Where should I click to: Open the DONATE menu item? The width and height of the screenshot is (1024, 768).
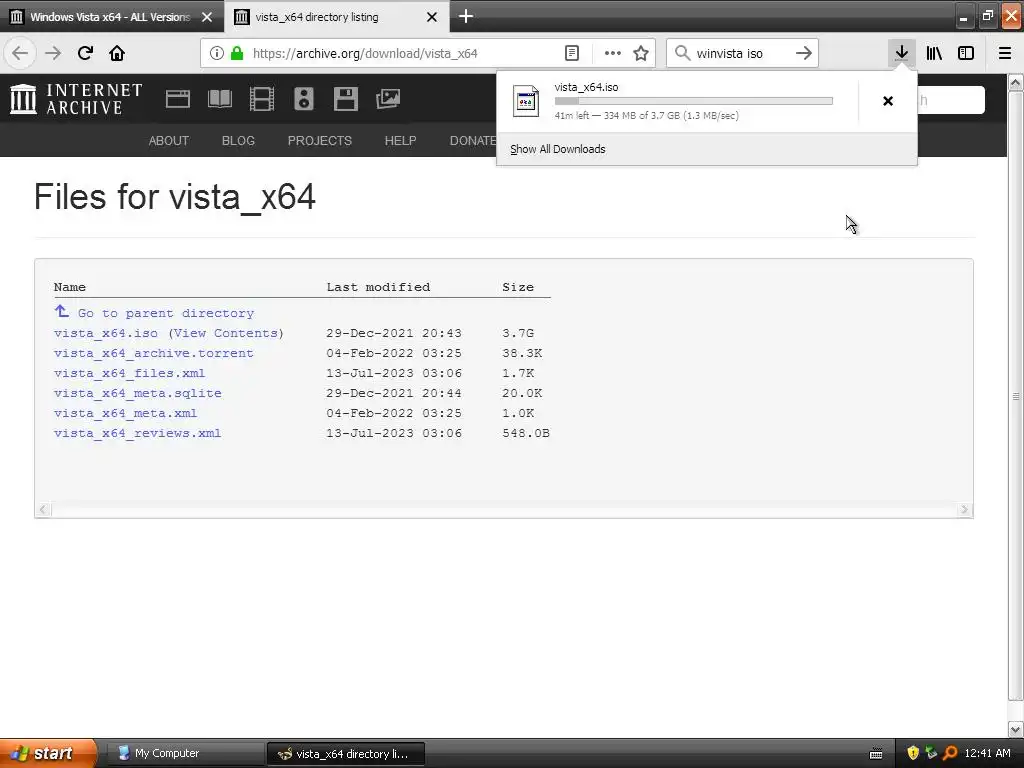click(x=473, y=140)
